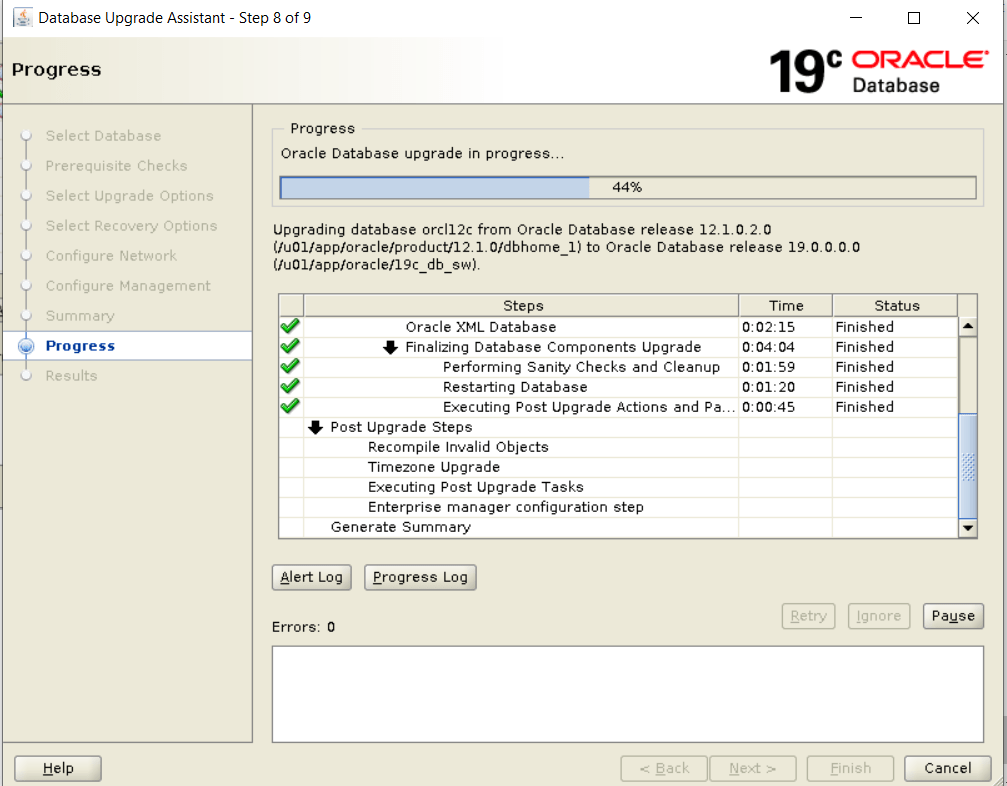The height and width of the screenshot is (786, 1007).
Task: Open the Alert Log
Action: pyautogui.click(x=311, y=577)
